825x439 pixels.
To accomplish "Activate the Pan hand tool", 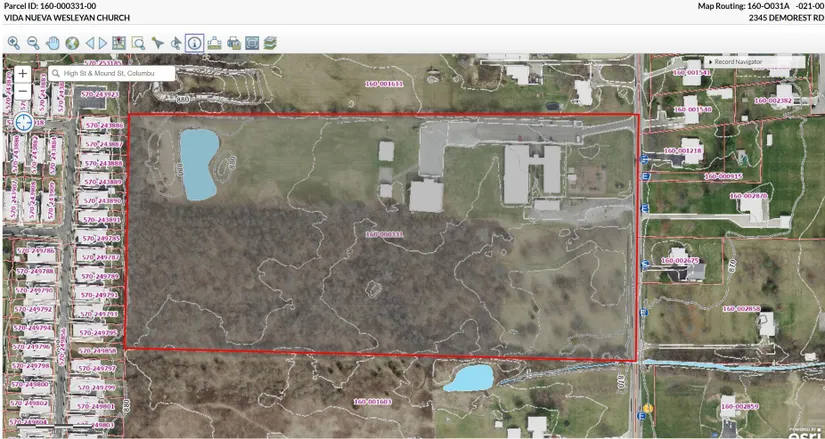I will tap(52, 43).
